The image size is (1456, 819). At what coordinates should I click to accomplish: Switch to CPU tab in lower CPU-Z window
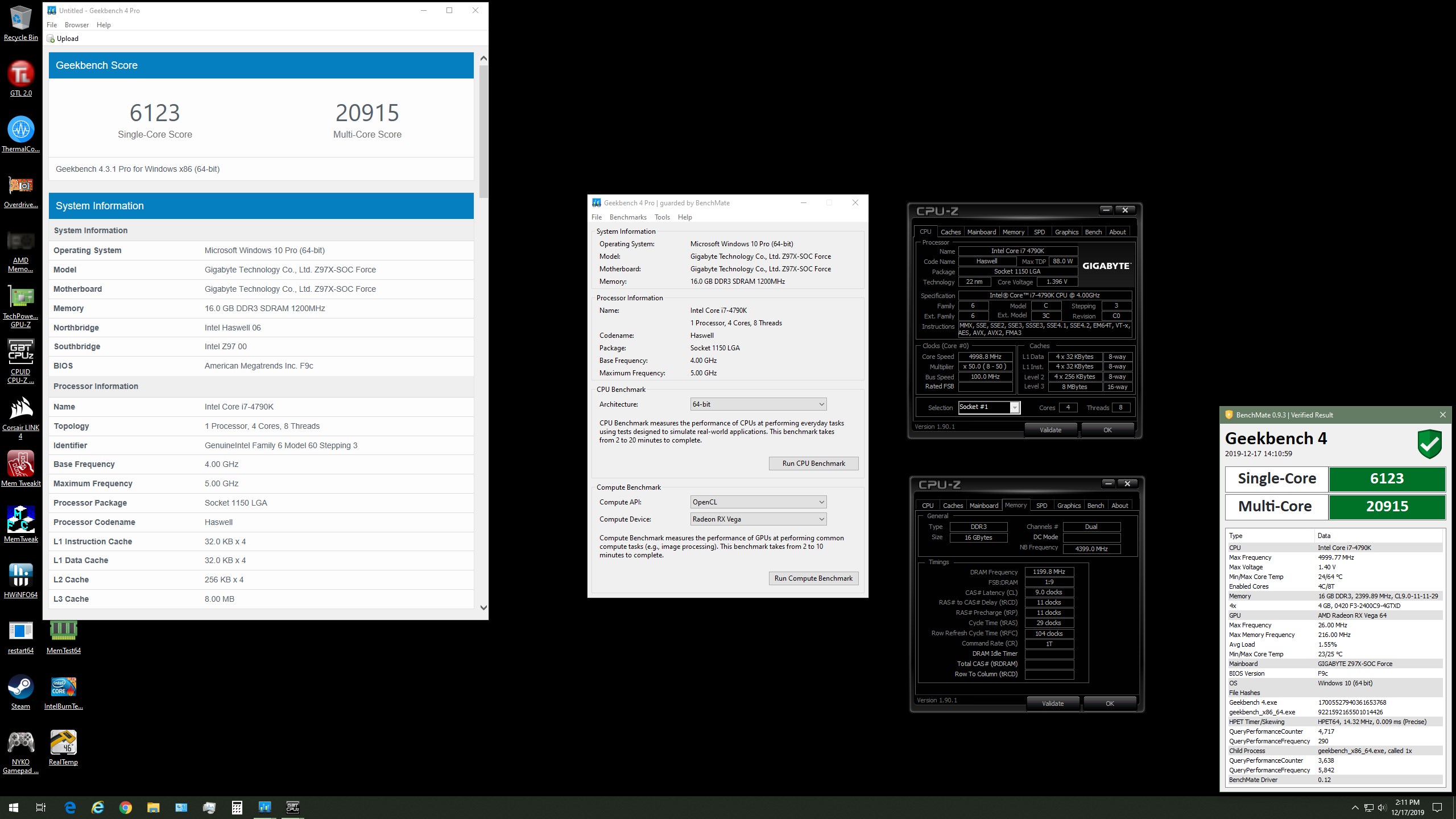[x=928, y=506]
